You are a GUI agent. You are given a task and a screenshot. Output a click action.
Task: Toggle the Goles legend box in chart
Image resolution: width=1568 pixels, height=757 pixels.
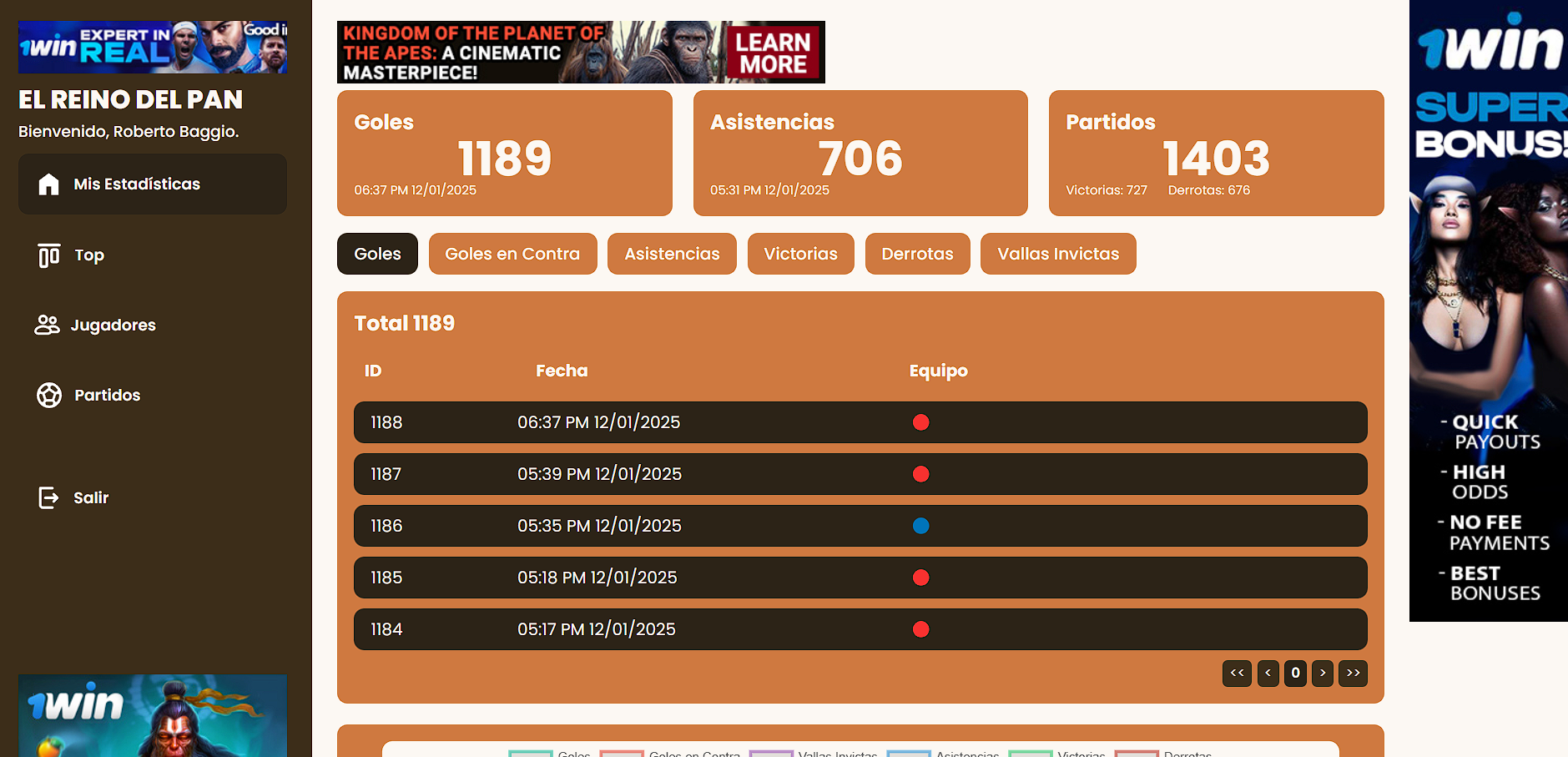pos(531,753)
